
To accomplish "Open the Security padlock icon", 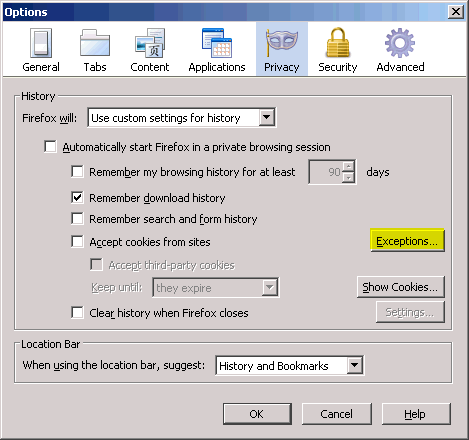I will [338, 43].
